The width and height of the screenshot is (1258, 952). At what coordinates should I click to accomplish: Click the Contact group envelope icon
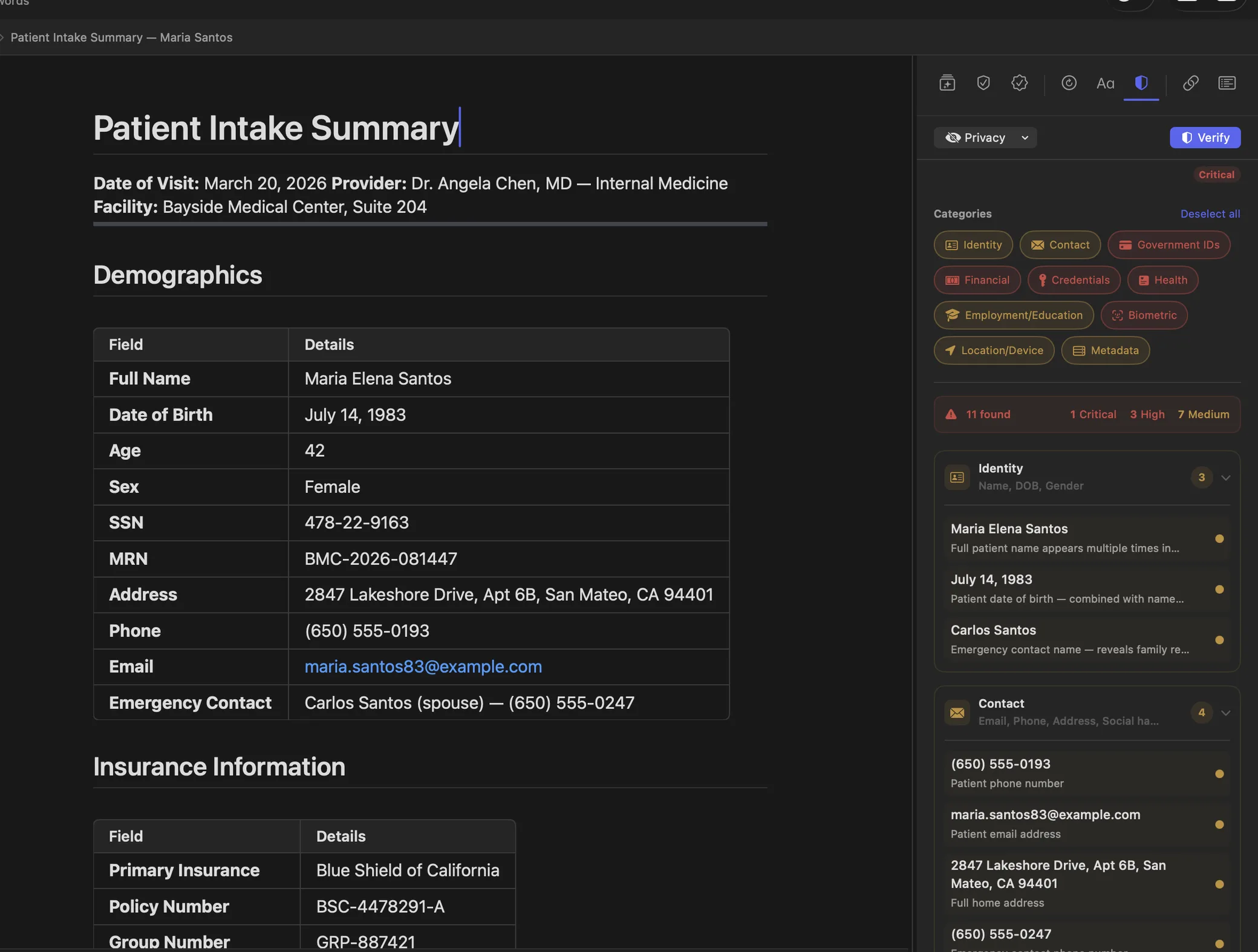957,712
